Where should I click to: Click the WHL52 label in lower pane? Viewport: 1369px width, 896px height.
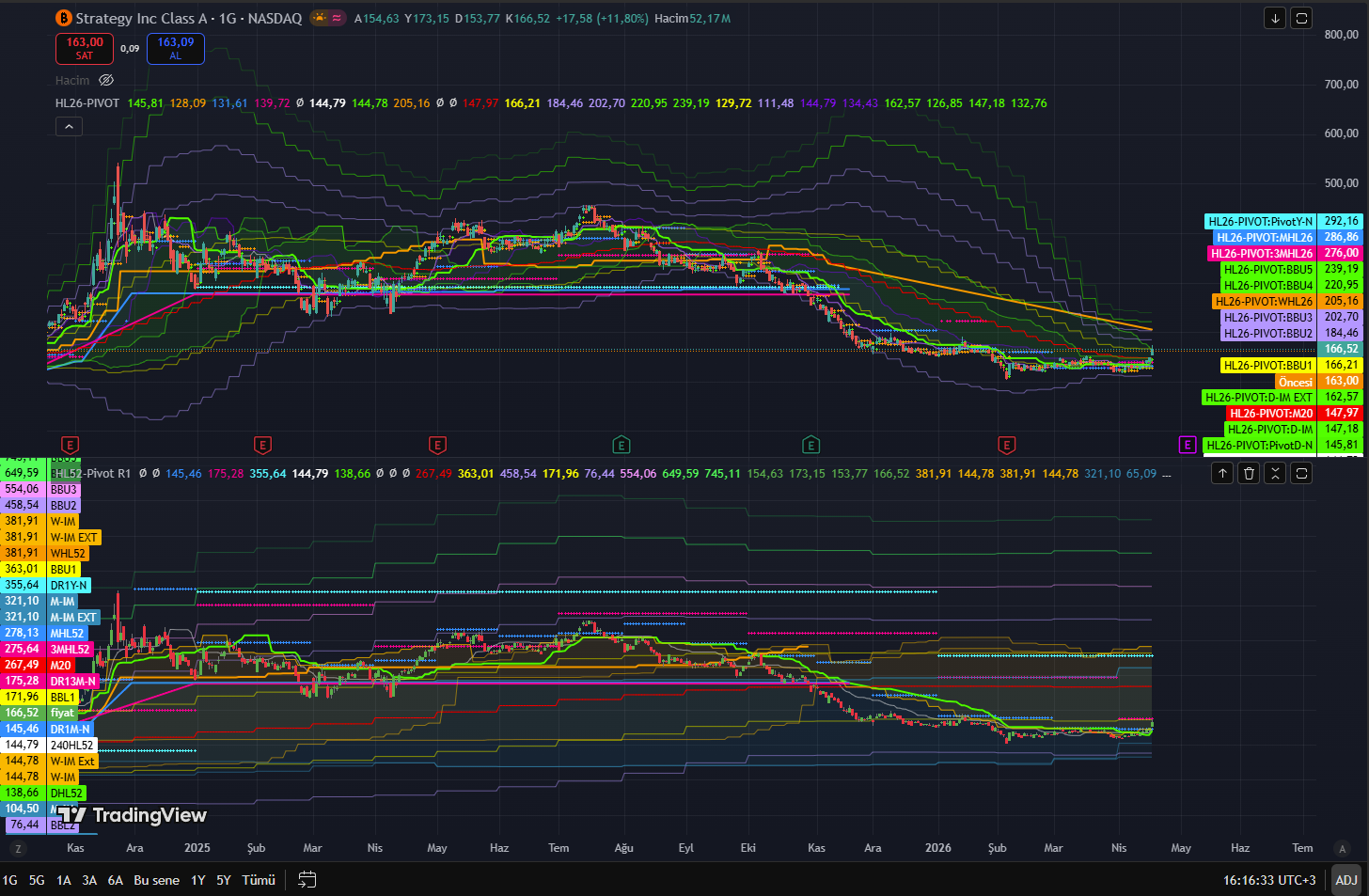pos(68,554)
